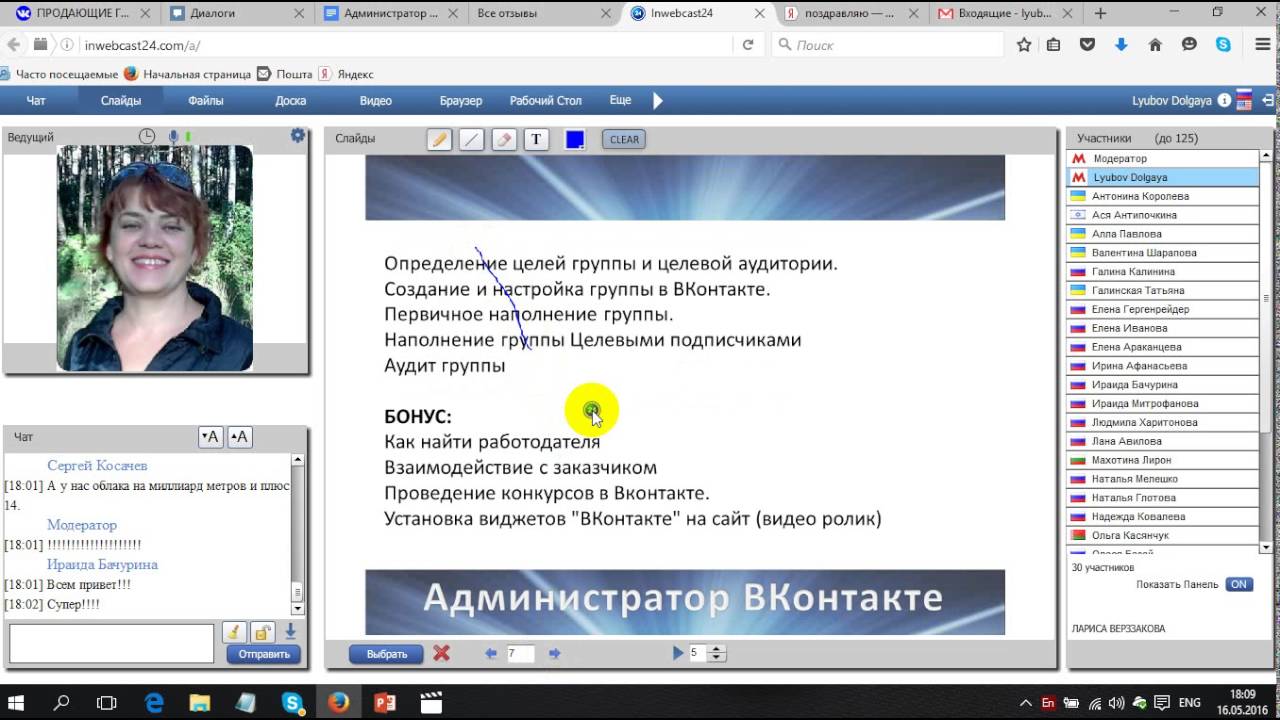Select the pencil drawing tool
1280x720 pixels.
[439, 139]
